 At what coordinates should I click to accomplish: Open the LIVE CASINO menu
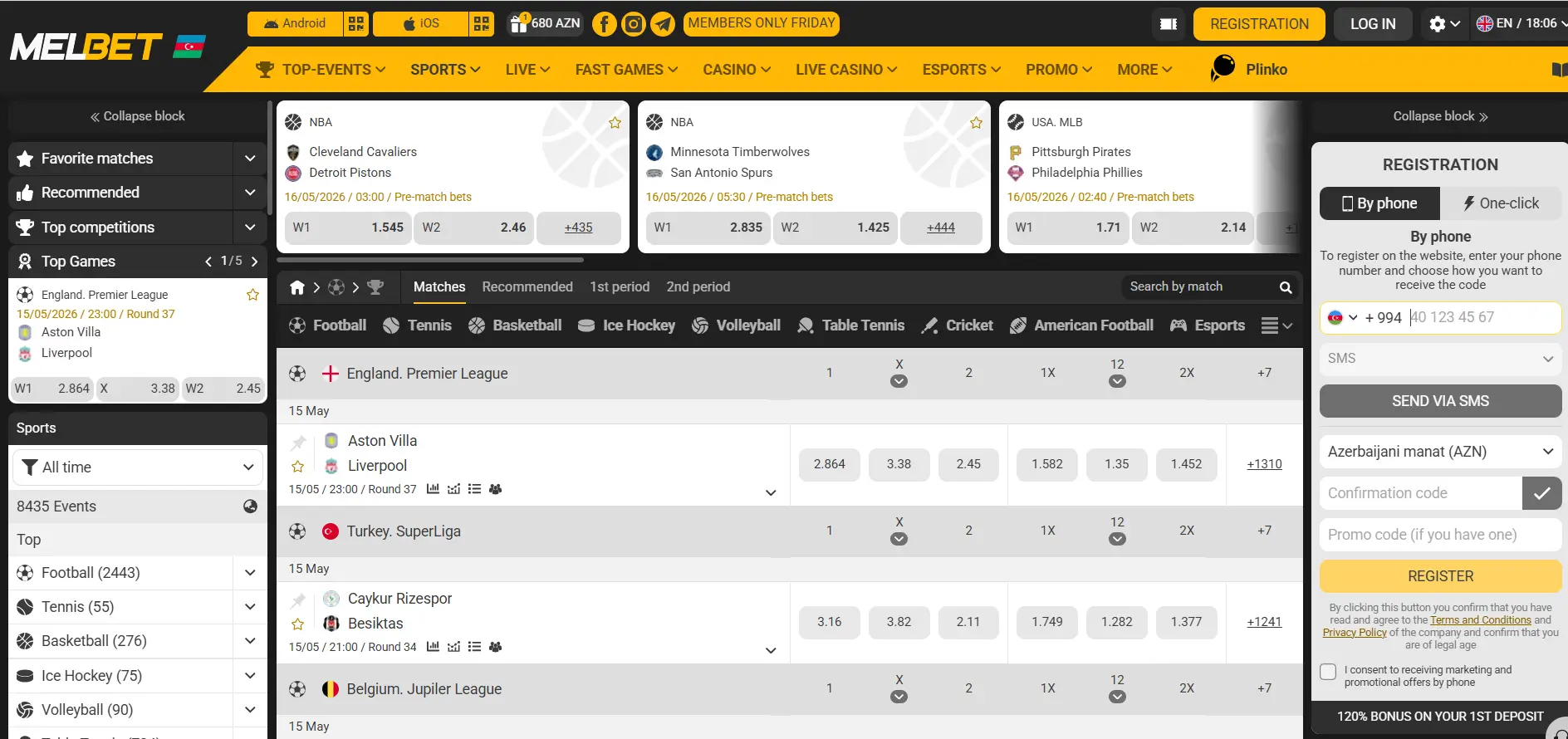pos(846,70)
